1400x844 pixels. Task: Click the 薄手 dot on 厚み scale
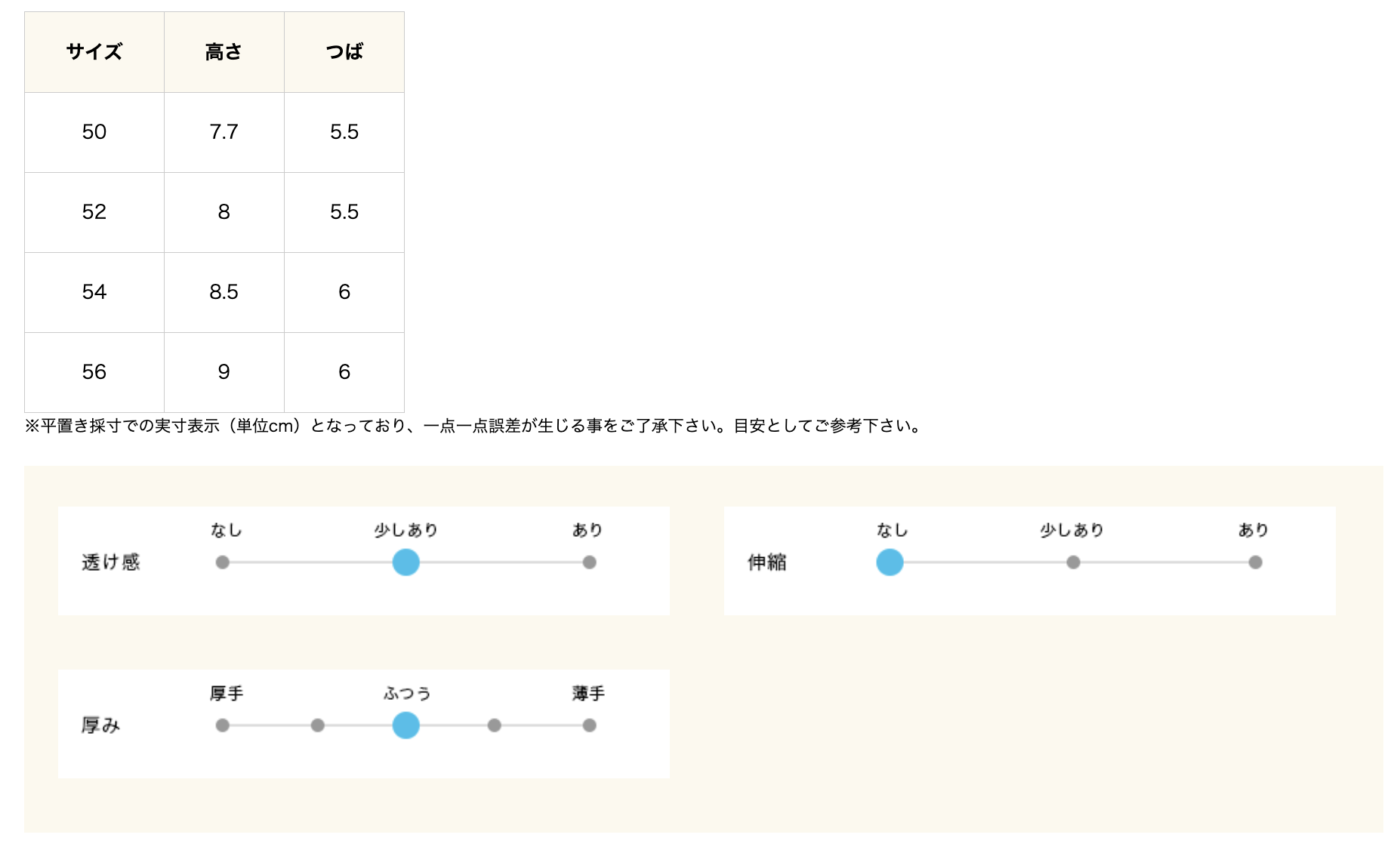(590, 725)
